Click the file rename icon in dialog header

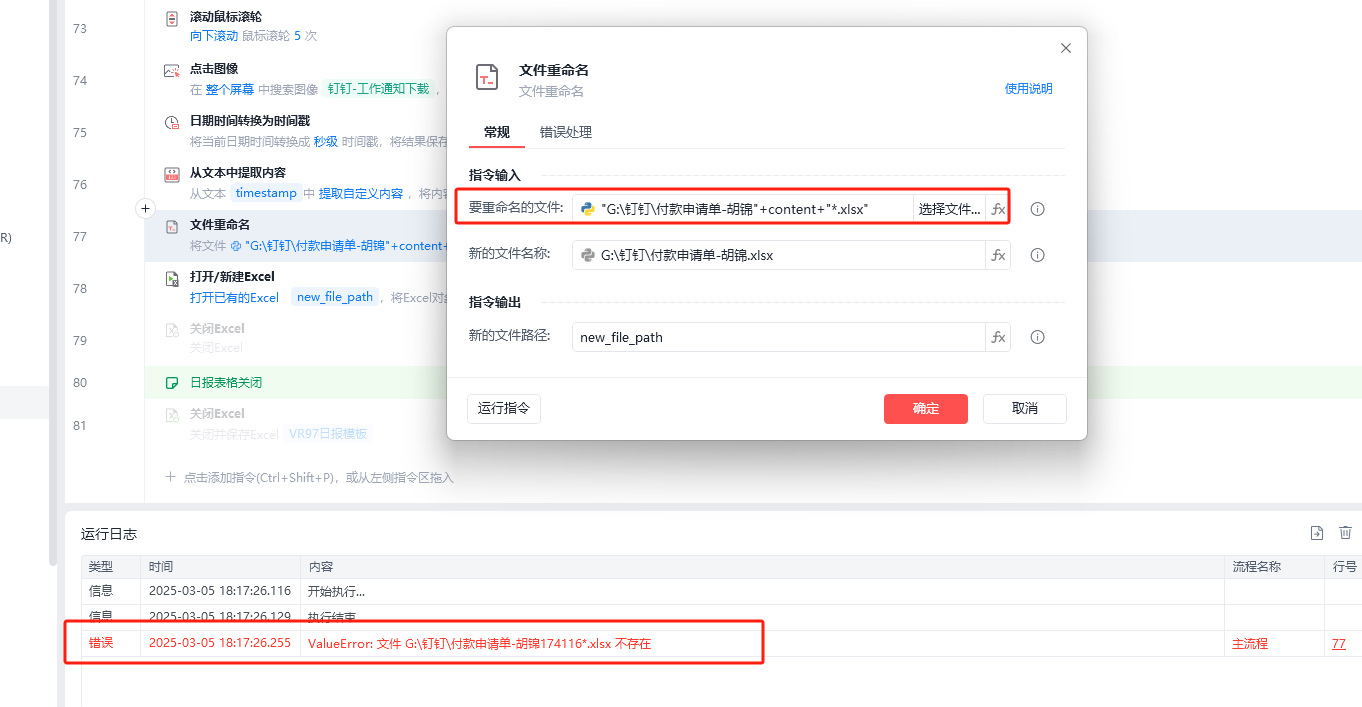pyautogui.click(x=487, y=78)
